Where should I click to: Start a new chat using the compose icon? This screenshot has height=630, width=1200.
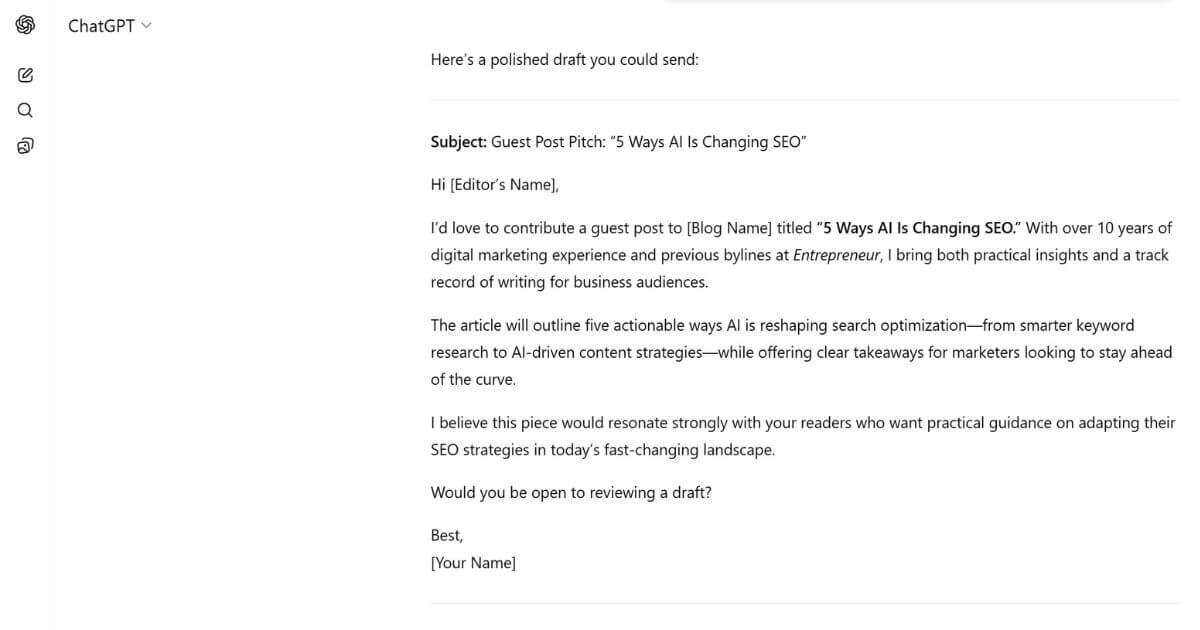(x=25, y=74)
